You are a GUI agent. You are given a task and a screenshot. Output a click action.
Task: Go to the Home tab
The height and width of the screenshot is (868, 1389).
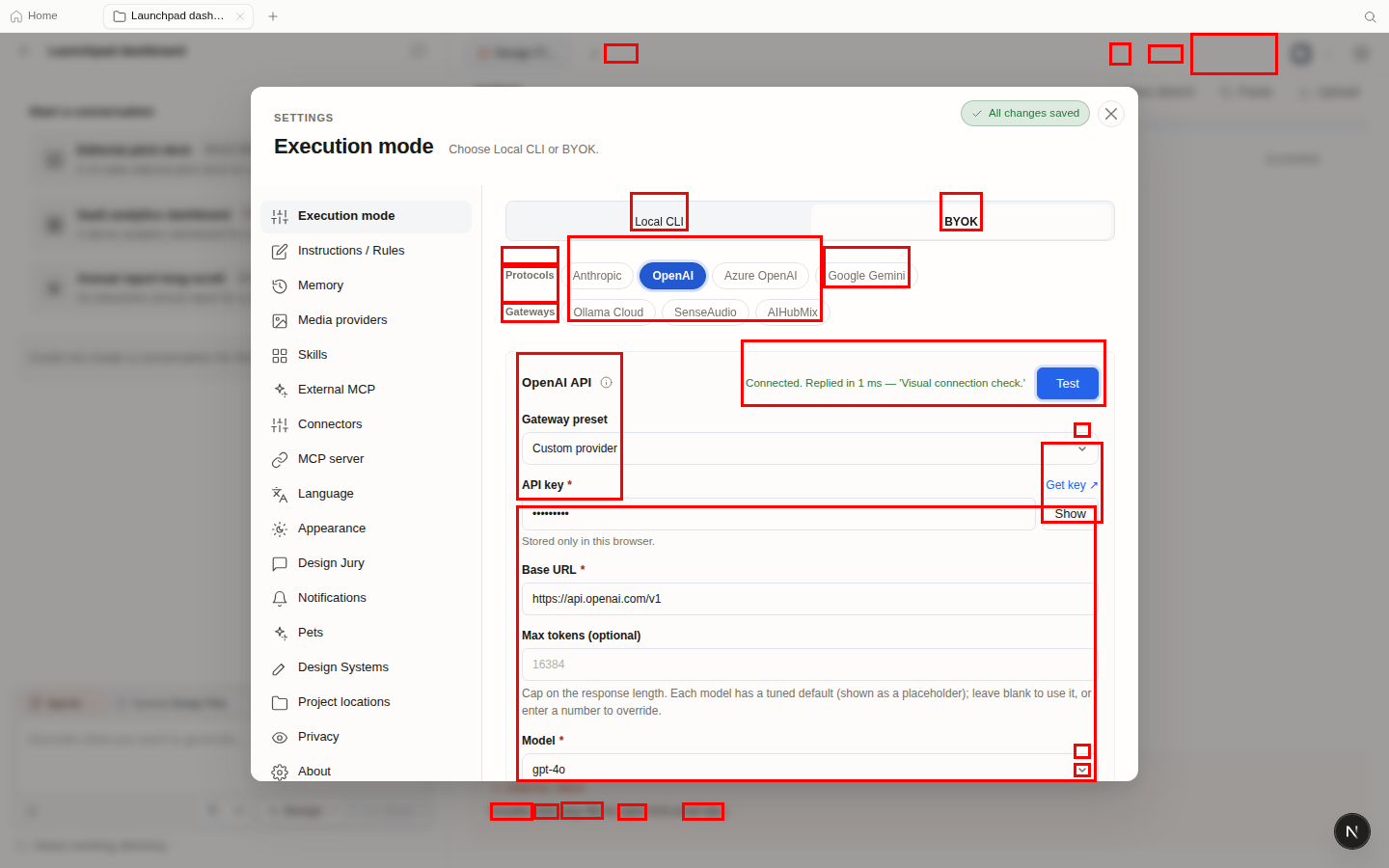coord(35,16)
